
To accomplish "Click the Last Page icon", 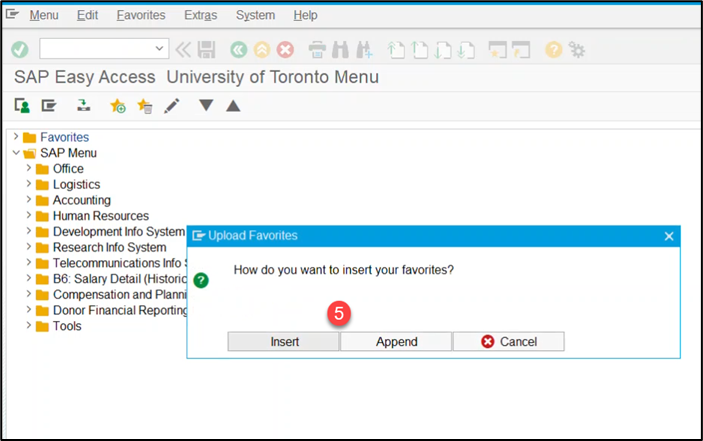I will coord(466,50).
